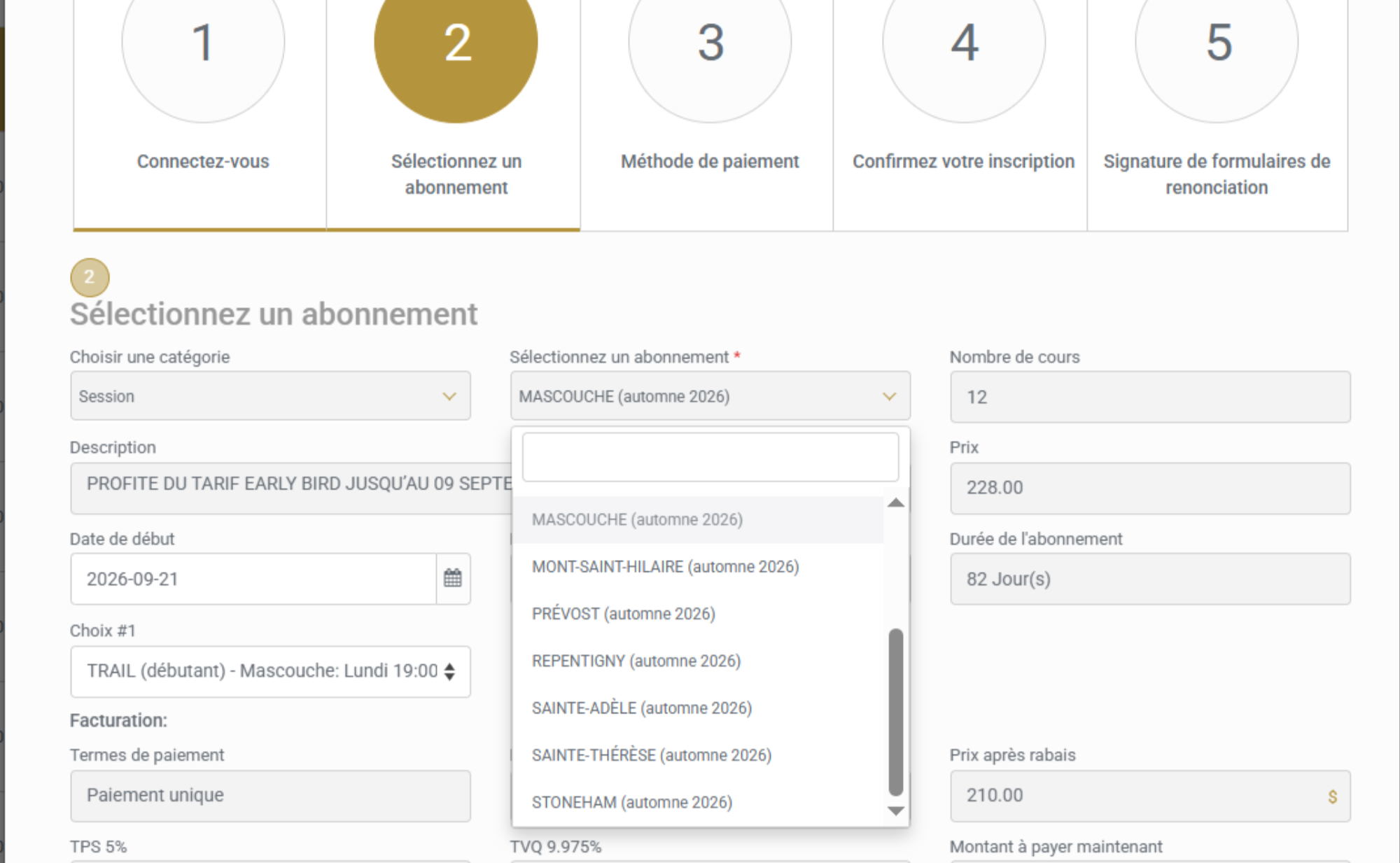This screenshot has width=1400, height=863.
Task: Click the Montant à payer maintenant label
Action: tap(1056, 847)
